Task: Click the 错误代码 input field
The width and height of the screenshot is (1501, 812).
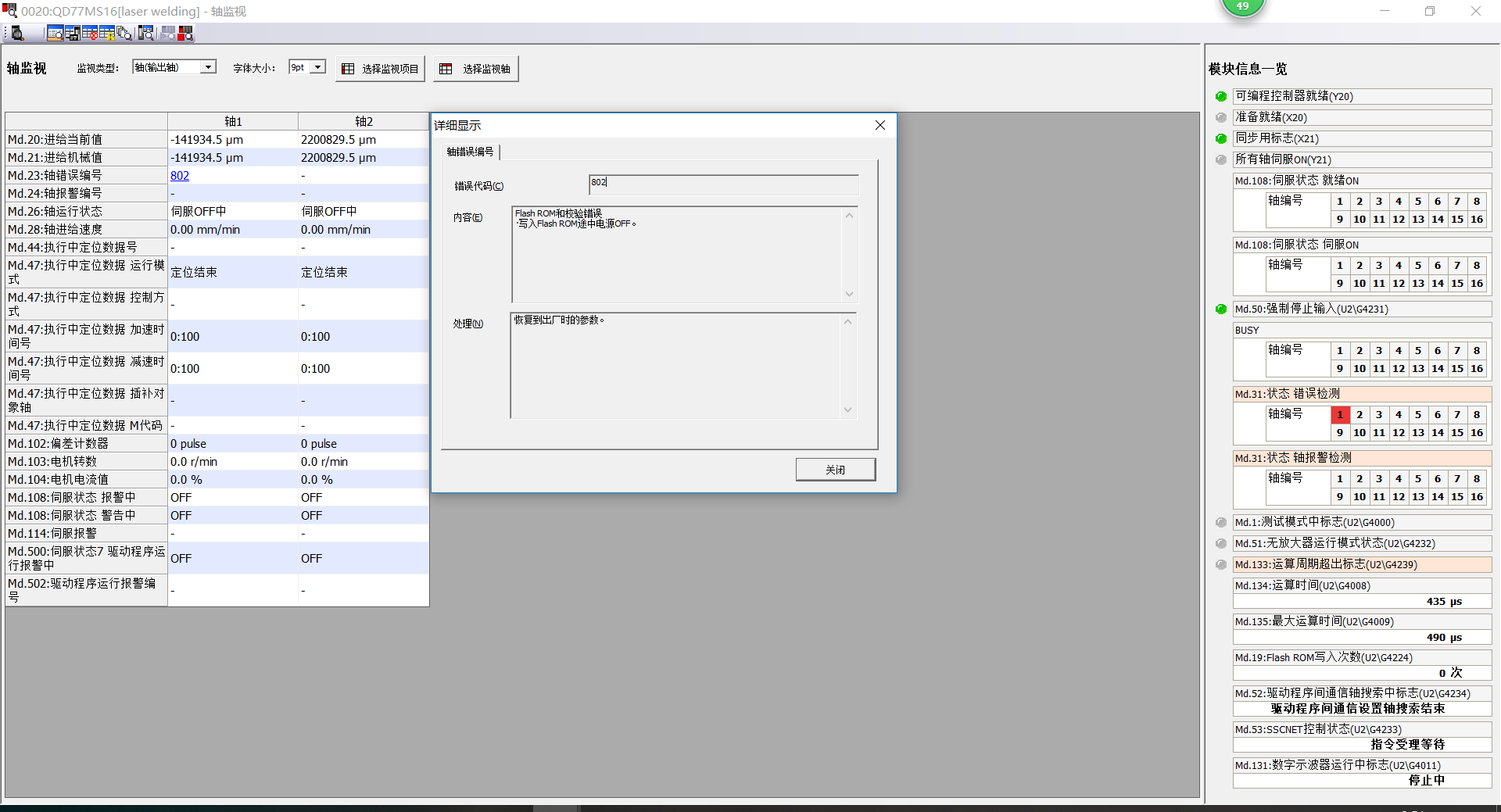Action: pyautogui.click(x=723, y=184)
